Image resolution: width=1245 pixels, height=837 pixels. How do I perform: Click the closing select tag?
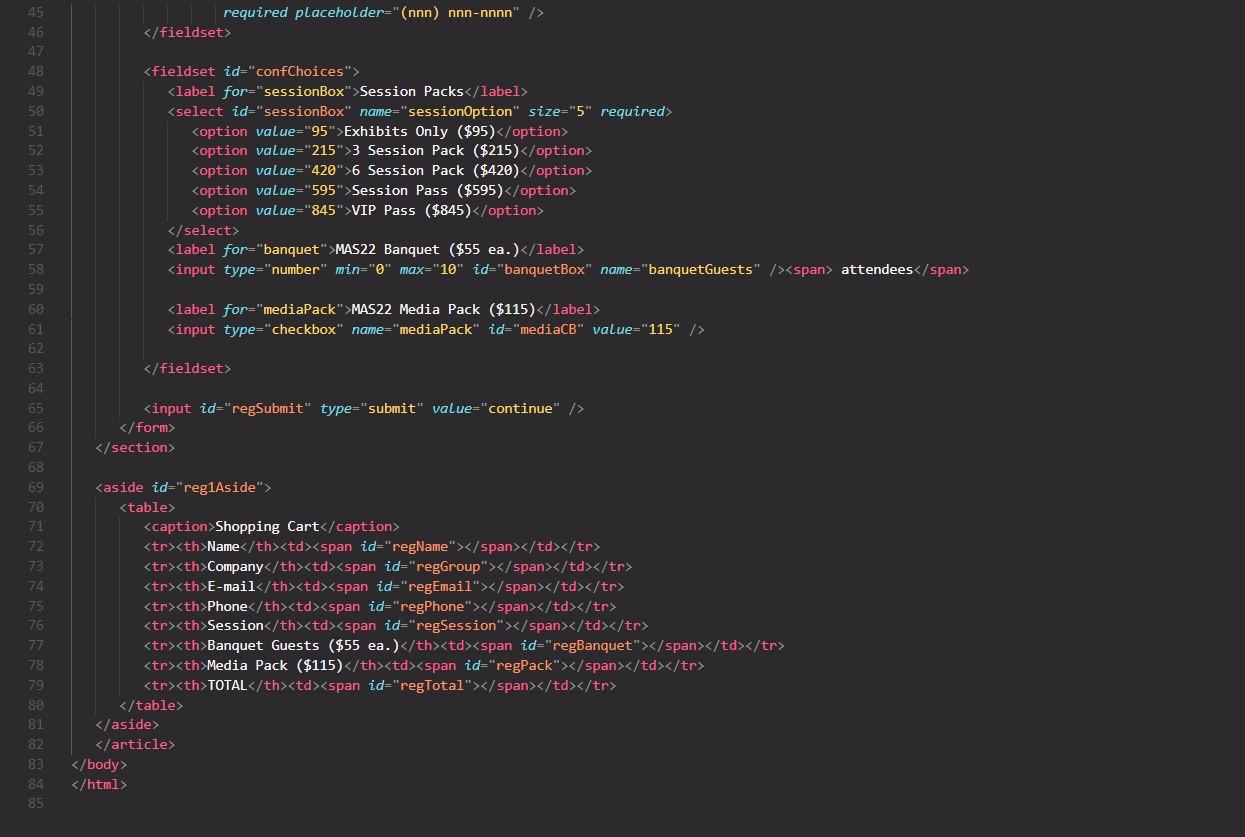203,230
